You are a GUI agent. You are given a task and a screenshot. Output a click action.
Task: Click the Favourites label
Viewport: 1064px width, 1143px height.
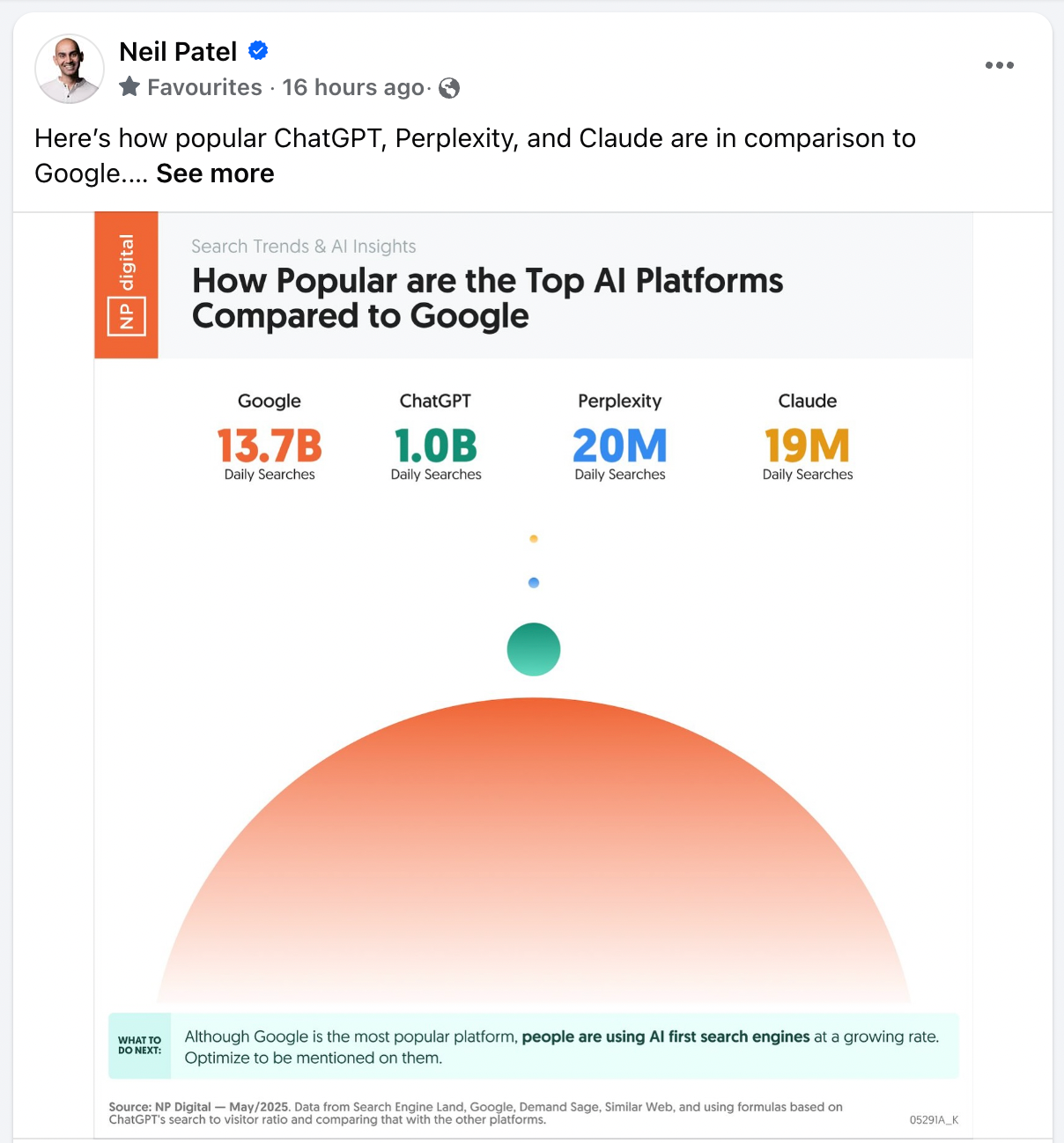point(204,87)
